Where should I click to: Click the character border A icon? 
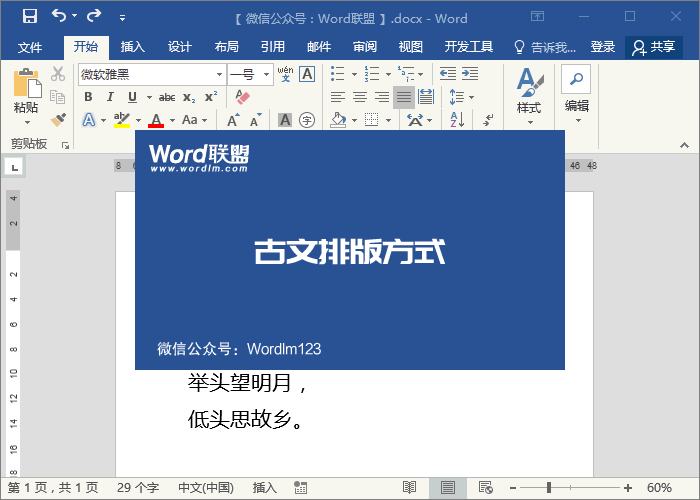(307, 74)
